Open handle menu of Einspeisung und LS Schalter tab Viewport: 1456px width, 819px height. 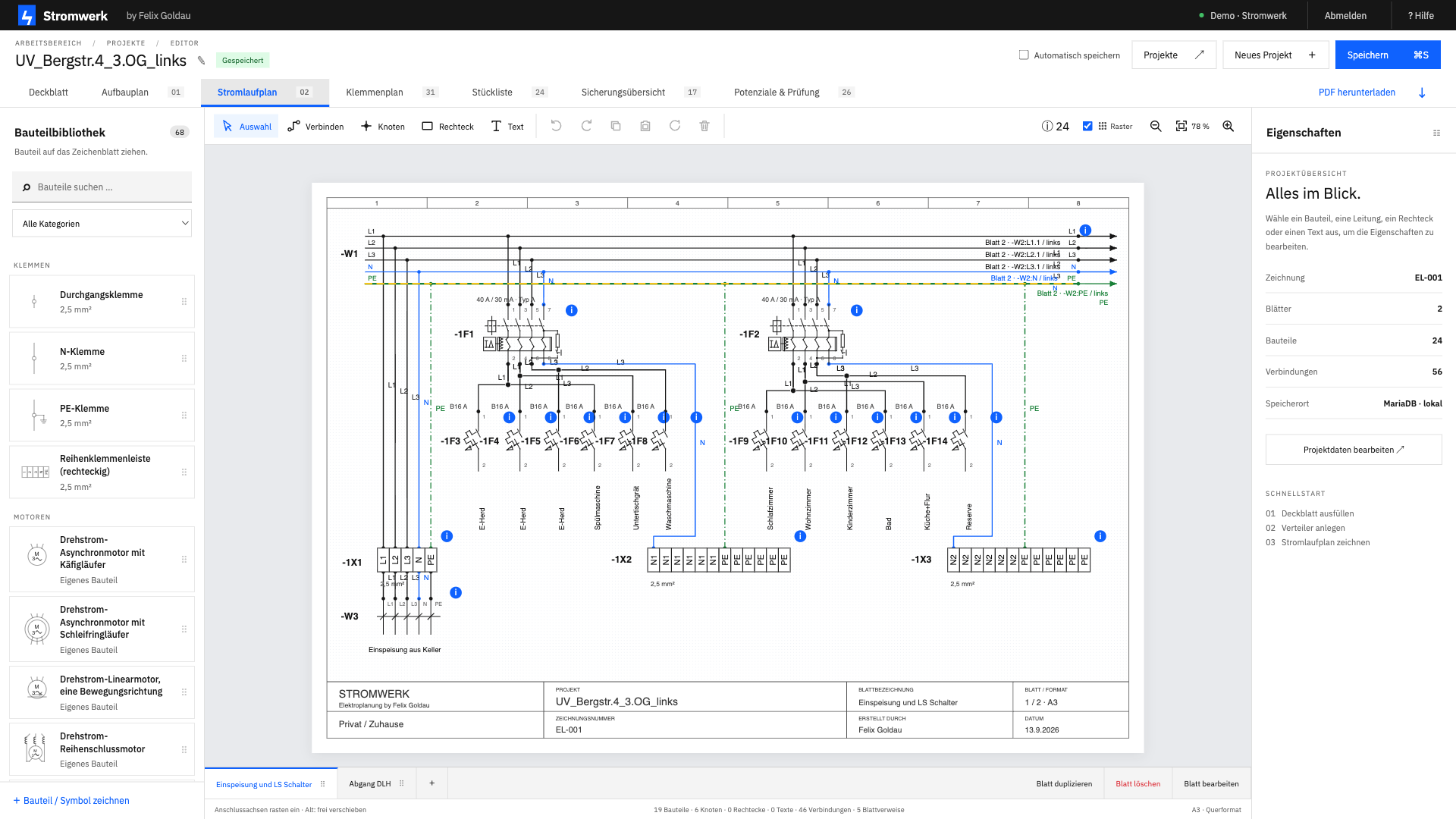coord(323,784)
